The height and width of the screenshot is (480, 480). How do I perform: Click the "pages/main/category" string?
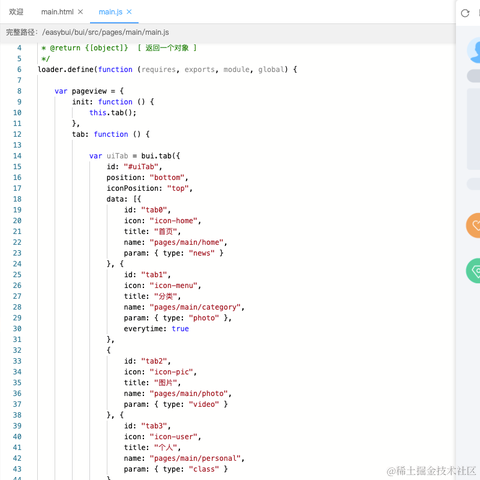(x=195, y=307)
